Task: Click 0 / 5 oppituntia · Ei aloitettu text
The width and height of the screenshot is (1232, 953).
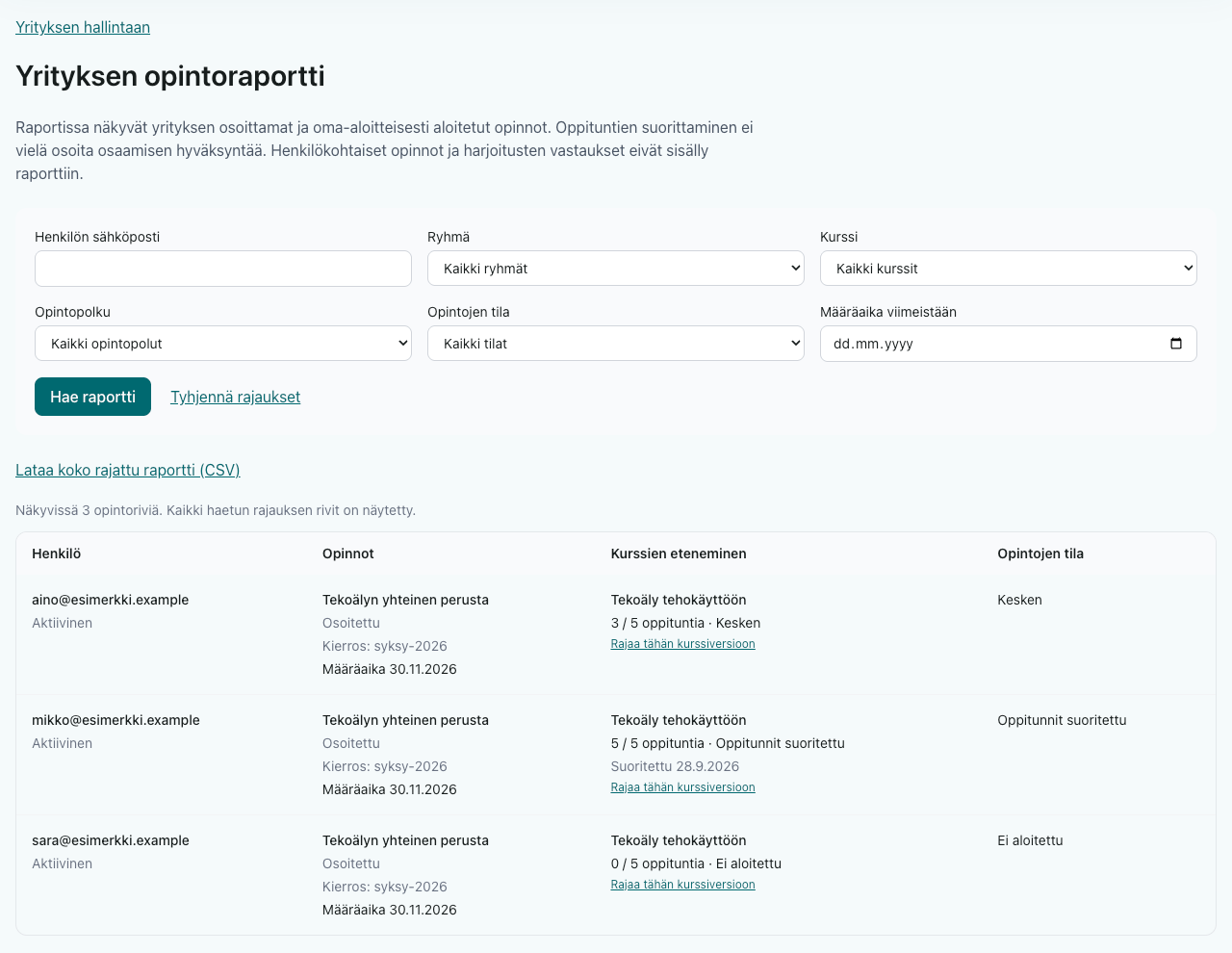Action: pyautogui.click(x=696, y=863)
